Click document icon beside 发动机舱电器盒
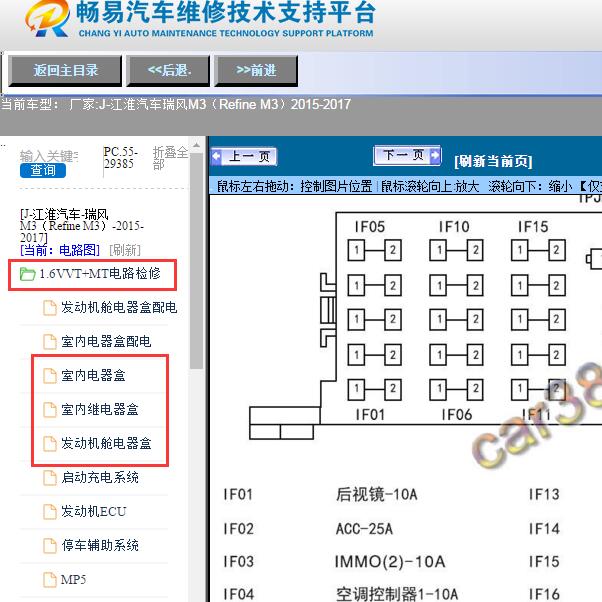This screenshot has height=602, width=602. (x=50, y=444)
